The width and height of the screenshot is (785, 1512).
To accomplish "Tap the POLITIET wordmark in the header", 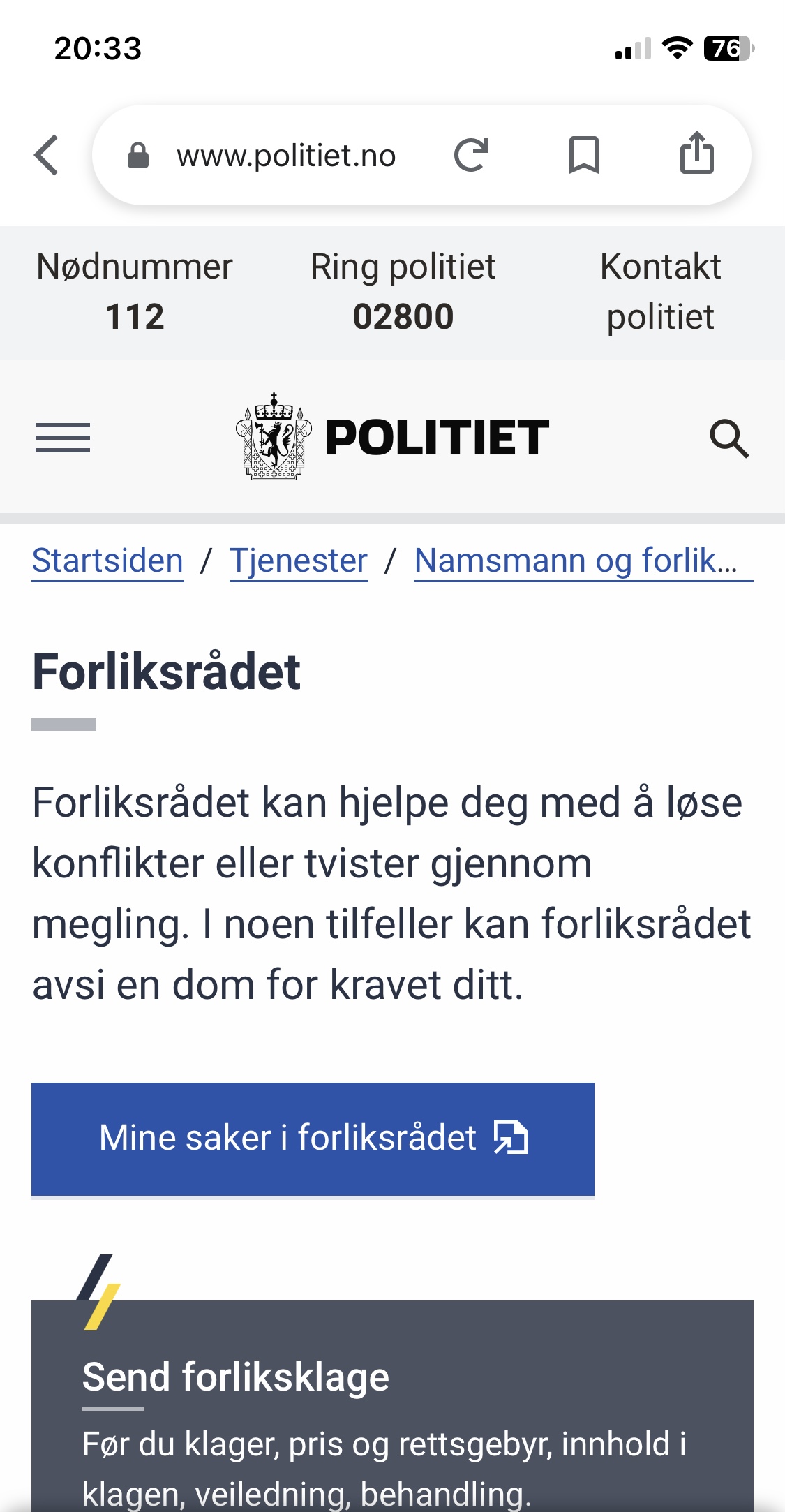I will point(438,438).
